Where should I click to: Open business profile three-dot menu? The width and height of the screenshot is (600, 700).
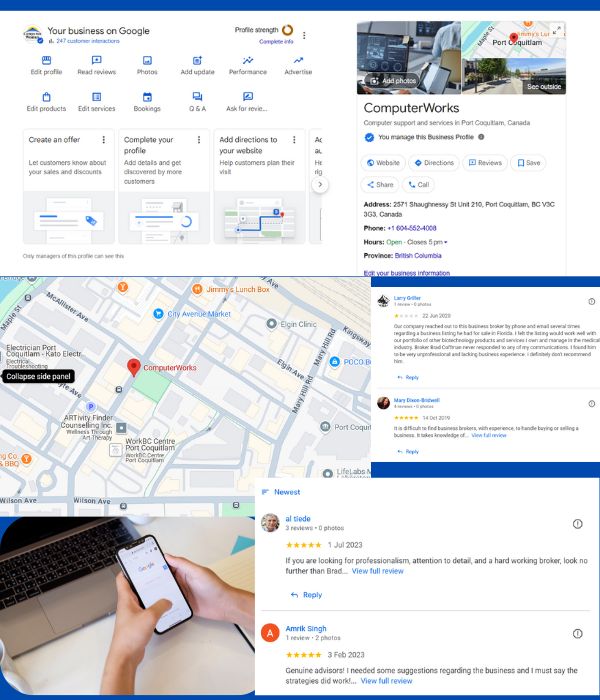304,35
